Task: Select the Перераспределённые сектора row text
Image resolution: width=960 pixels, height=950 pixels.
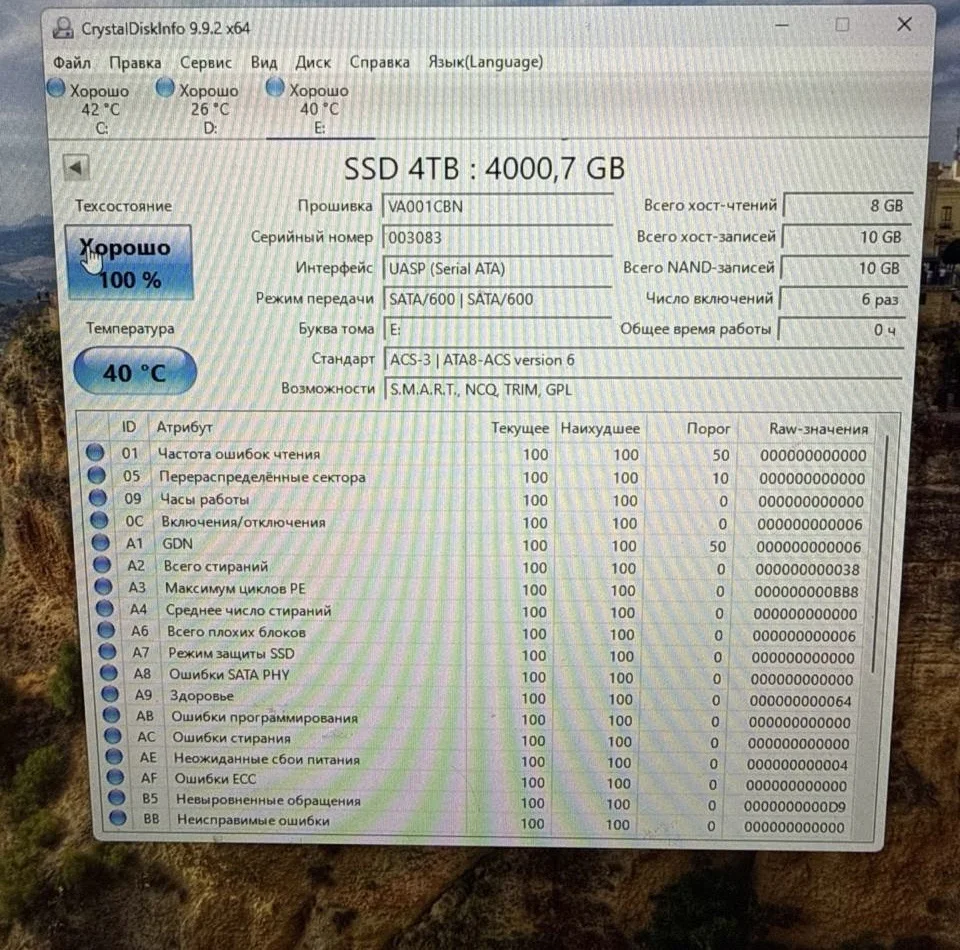Action: pos(262,477)
